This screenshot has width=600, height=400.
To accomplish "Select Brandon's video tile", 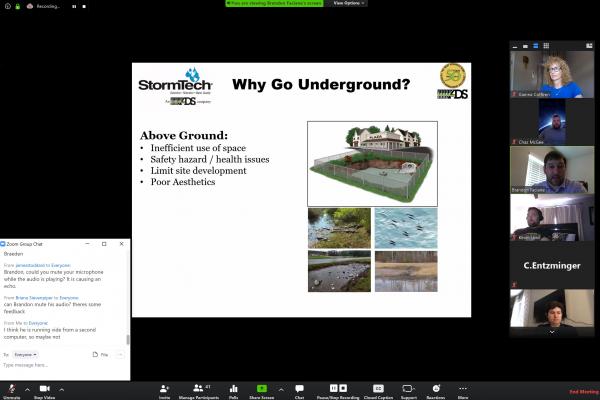I will 552,170.
